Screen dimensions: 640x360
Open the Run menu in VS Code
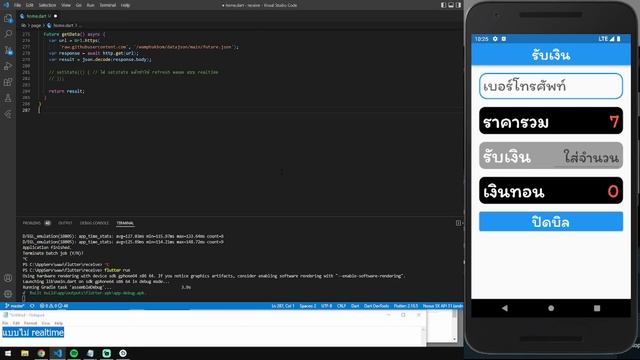point(90,5)
